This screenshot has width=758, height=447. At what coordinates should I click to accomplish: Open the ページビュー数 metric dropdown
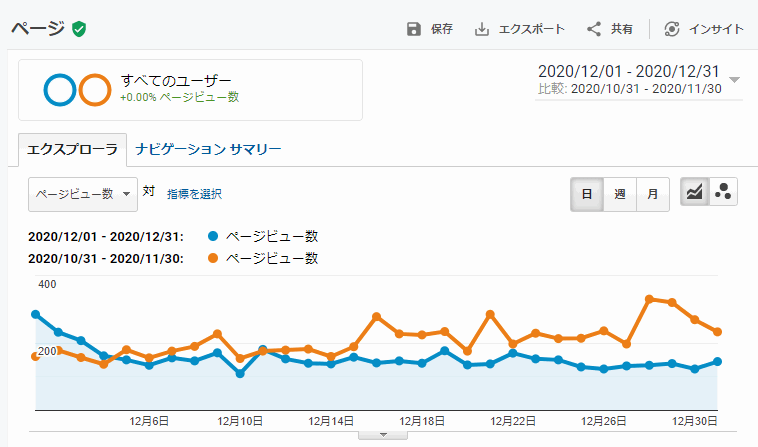pos(83,194)
